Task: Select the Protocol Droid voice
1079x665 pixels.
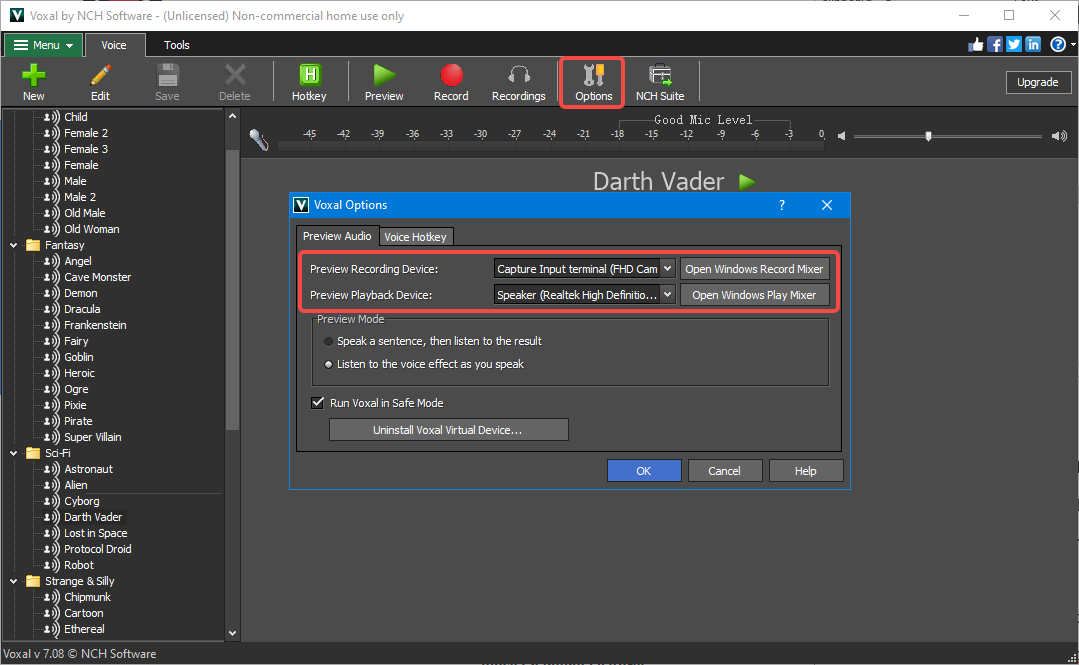Action: point(98,549)
